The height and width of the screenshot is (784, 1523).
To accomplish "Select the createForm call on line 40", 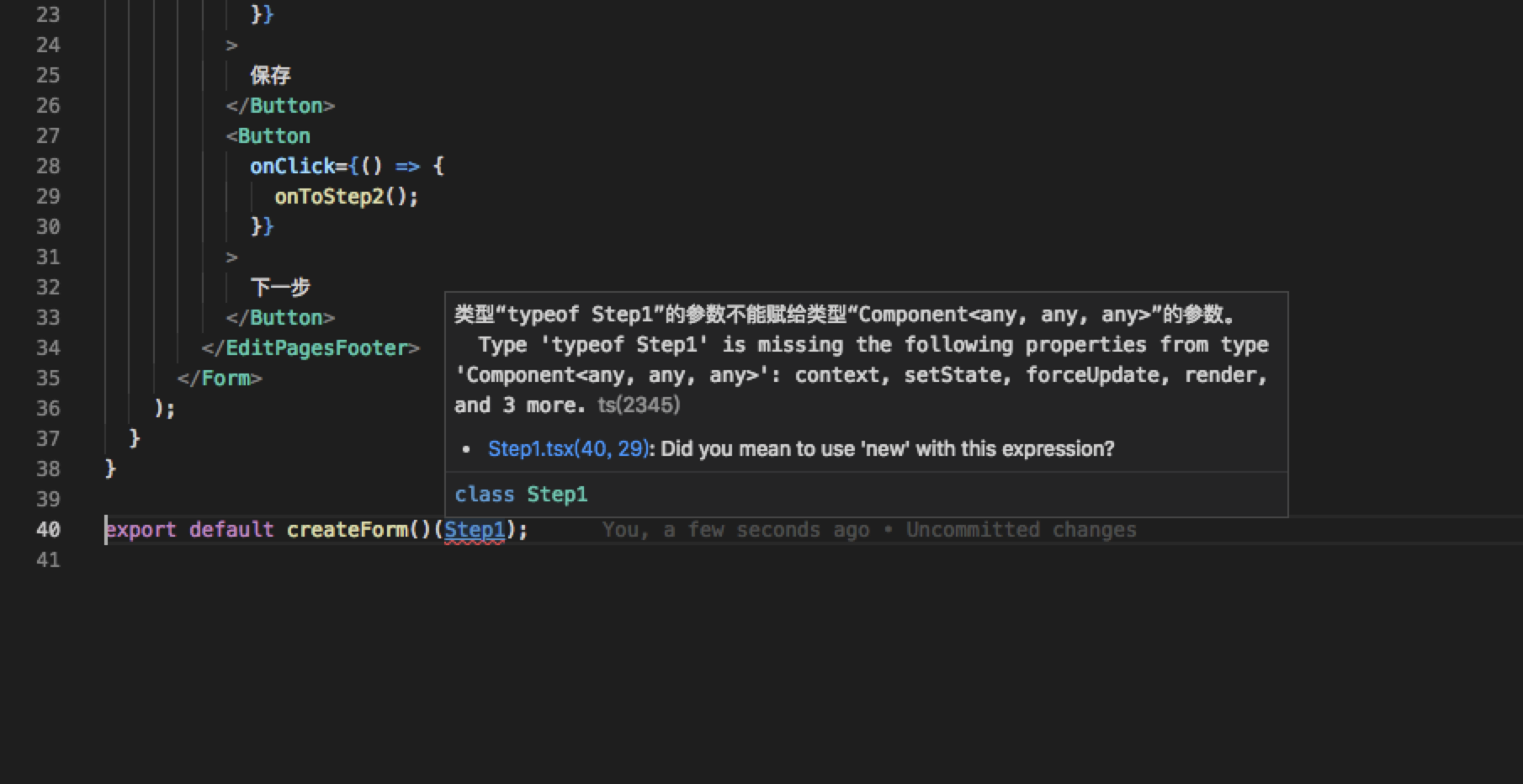I will [x=348, y=529].
